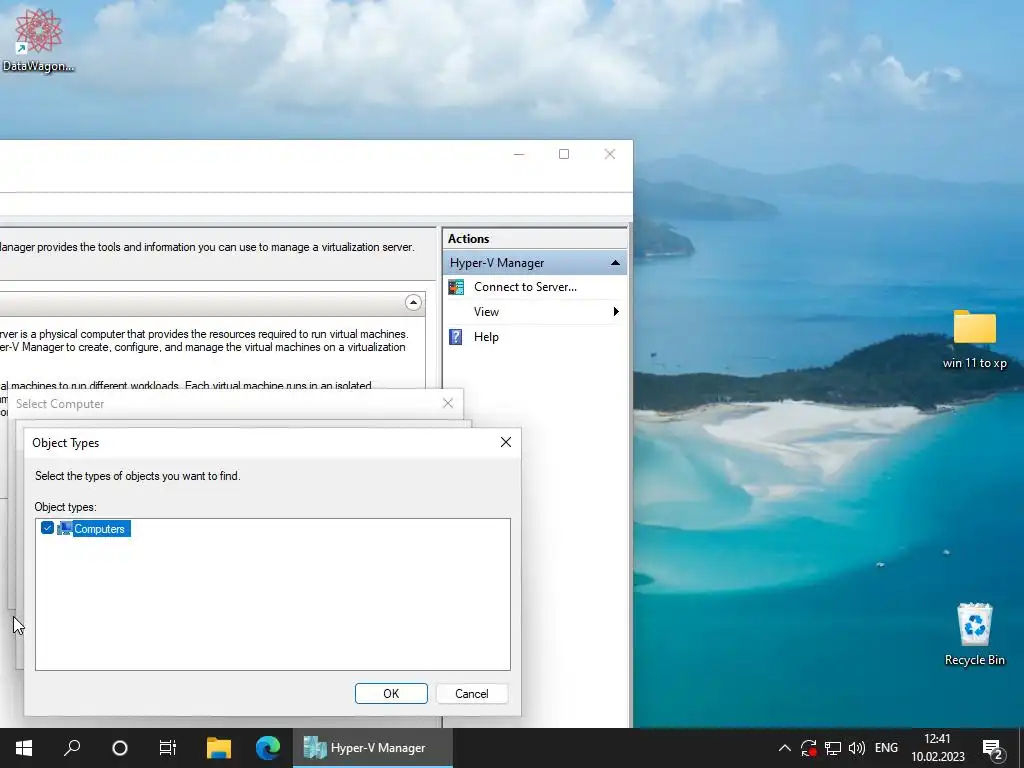Open the DataWagon desktop shortcut
Image resolution: width=1024 pixels, height=768 pixels.
click(x=39, y=40)
